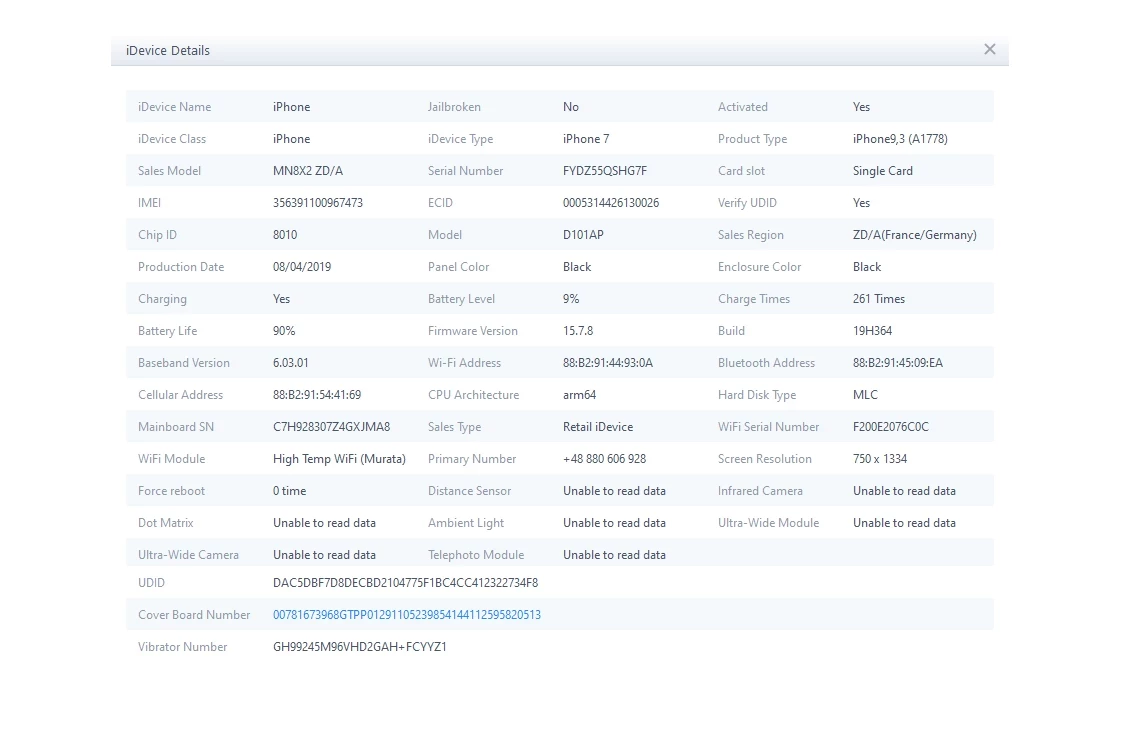Select the Sales Region ZD/A(France/Germany)
Image resolution: width=1124 pixels, height=745 pixels.
915,235
